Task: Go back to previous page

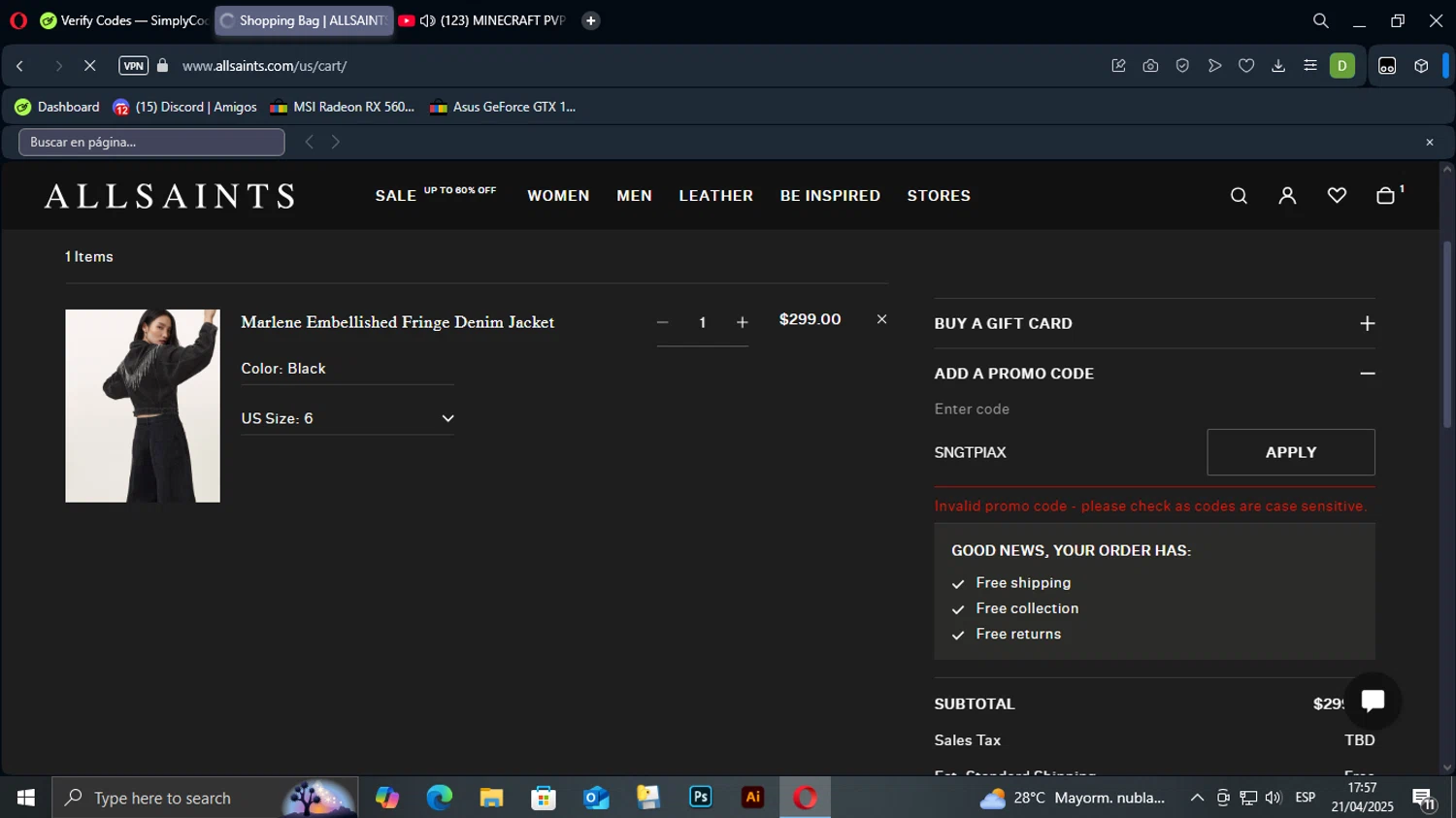Action: click(x=20, y=66)
